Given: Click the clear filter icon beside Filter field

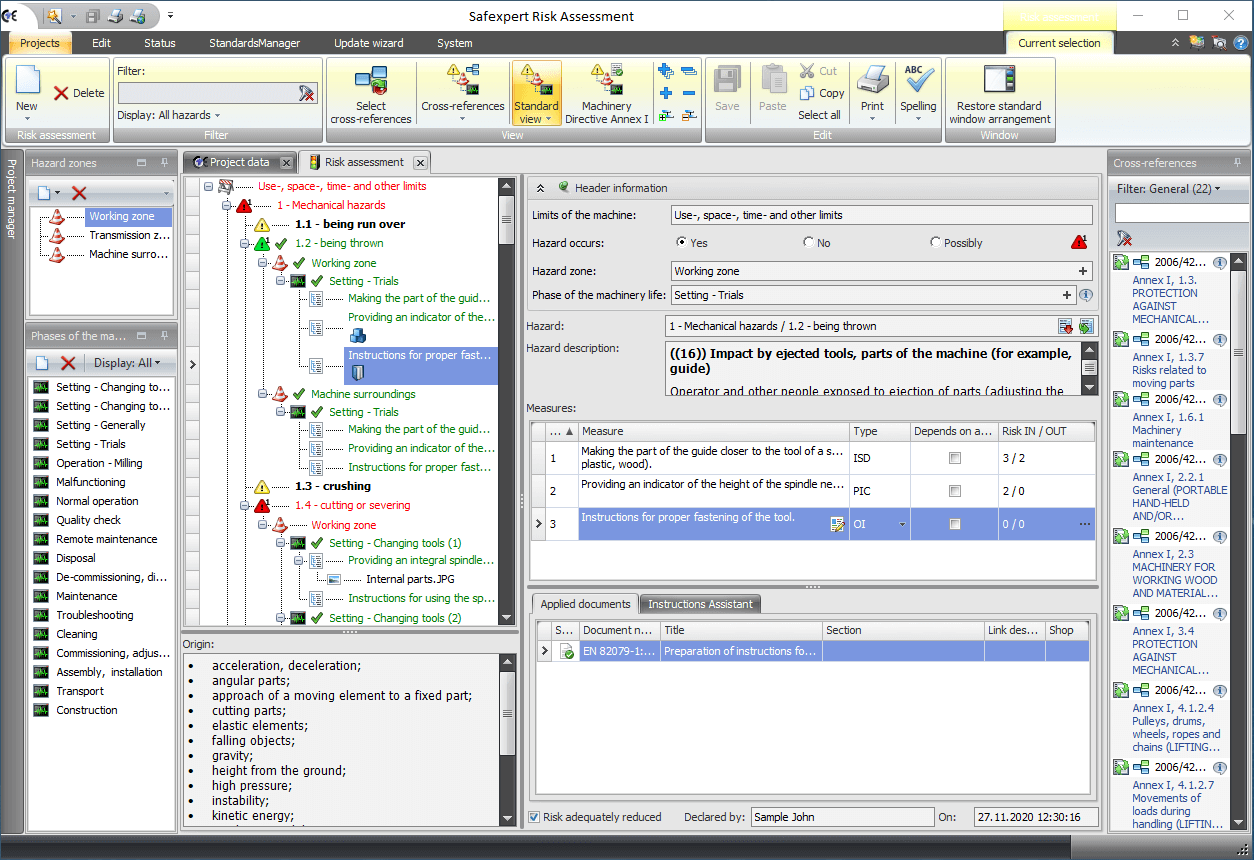Looking at the screenshot, I should coord(306,93).
